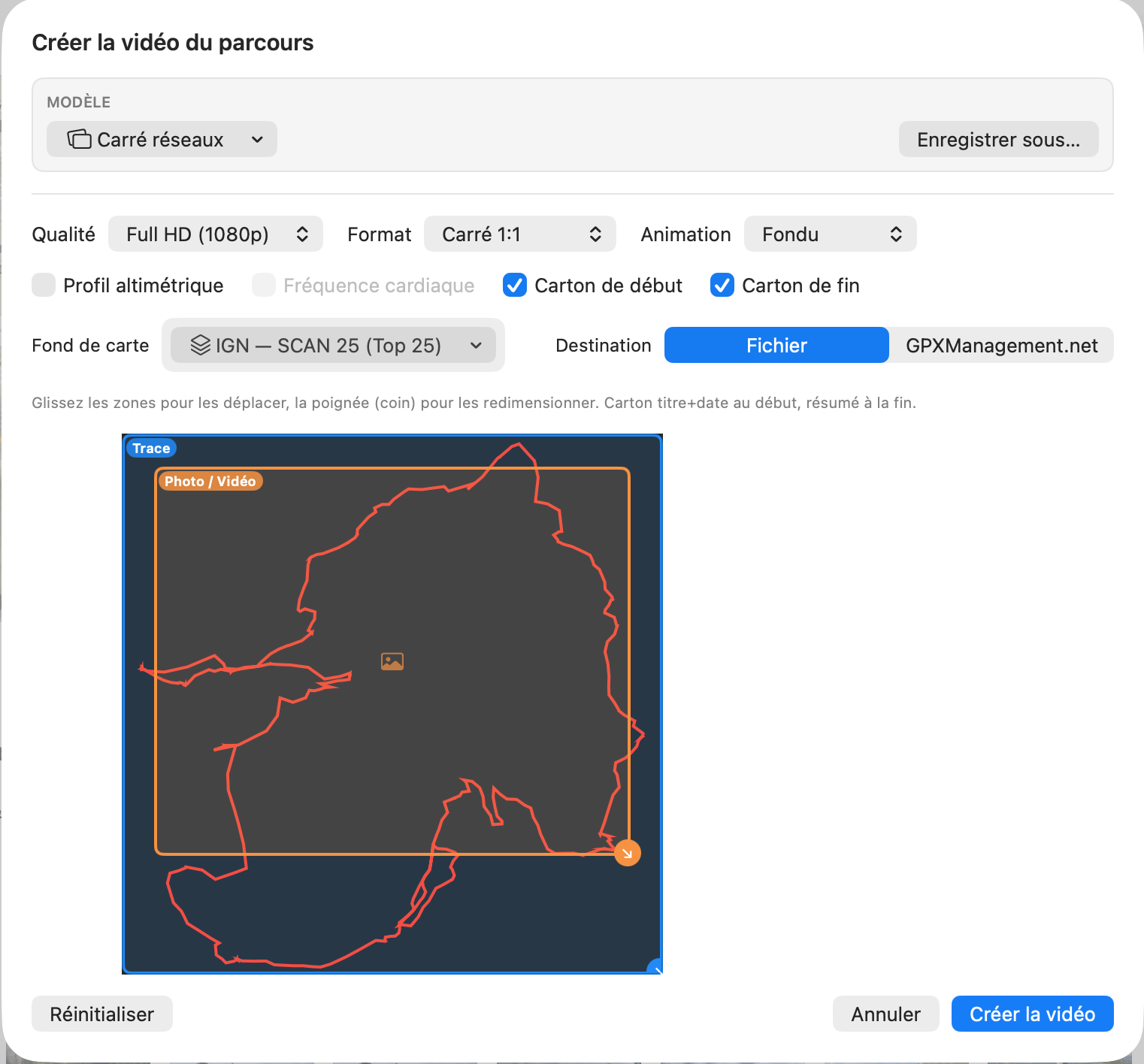Screen dimensions: 1144x1064
Task: Click the map layers icon in Fond de carte
Action: pyautogui.click(x=201, y=346)
